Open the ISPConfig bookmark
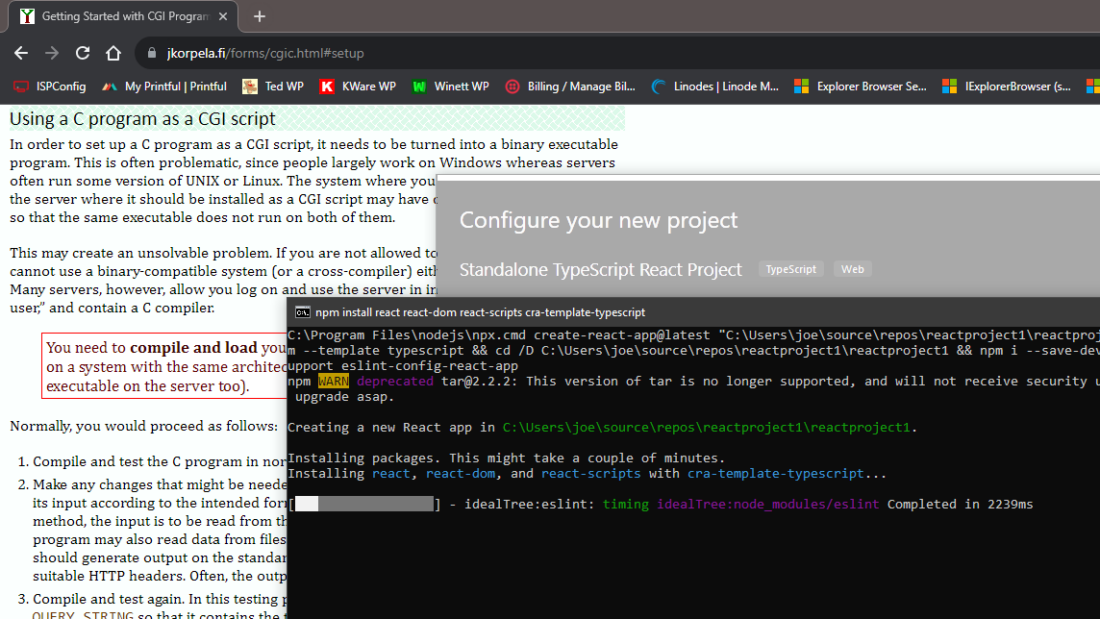 tap(50, 86)
